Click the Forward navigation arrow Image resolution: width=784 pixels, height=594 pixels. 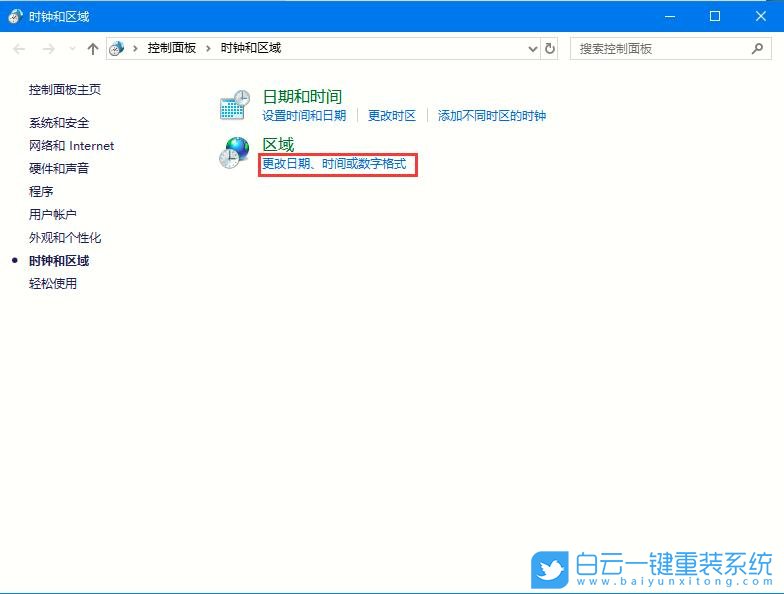pyautogui.click(x=48, y=49)
